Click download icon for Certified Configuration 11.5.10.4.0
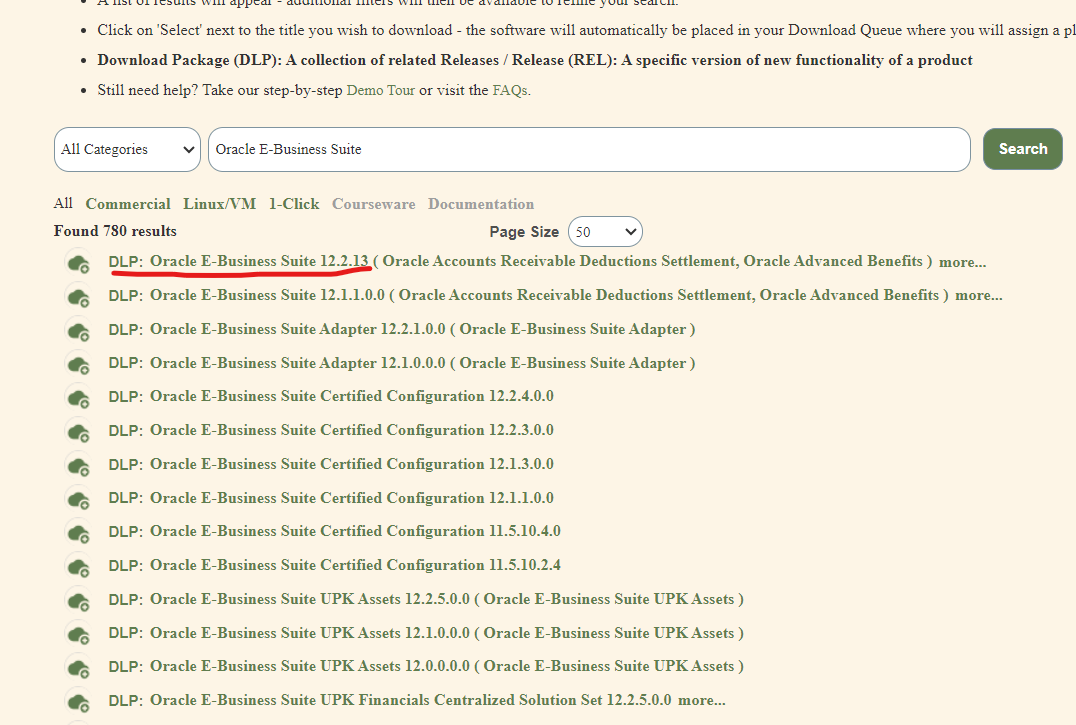 pyautogui.click(x=78, y=533)
